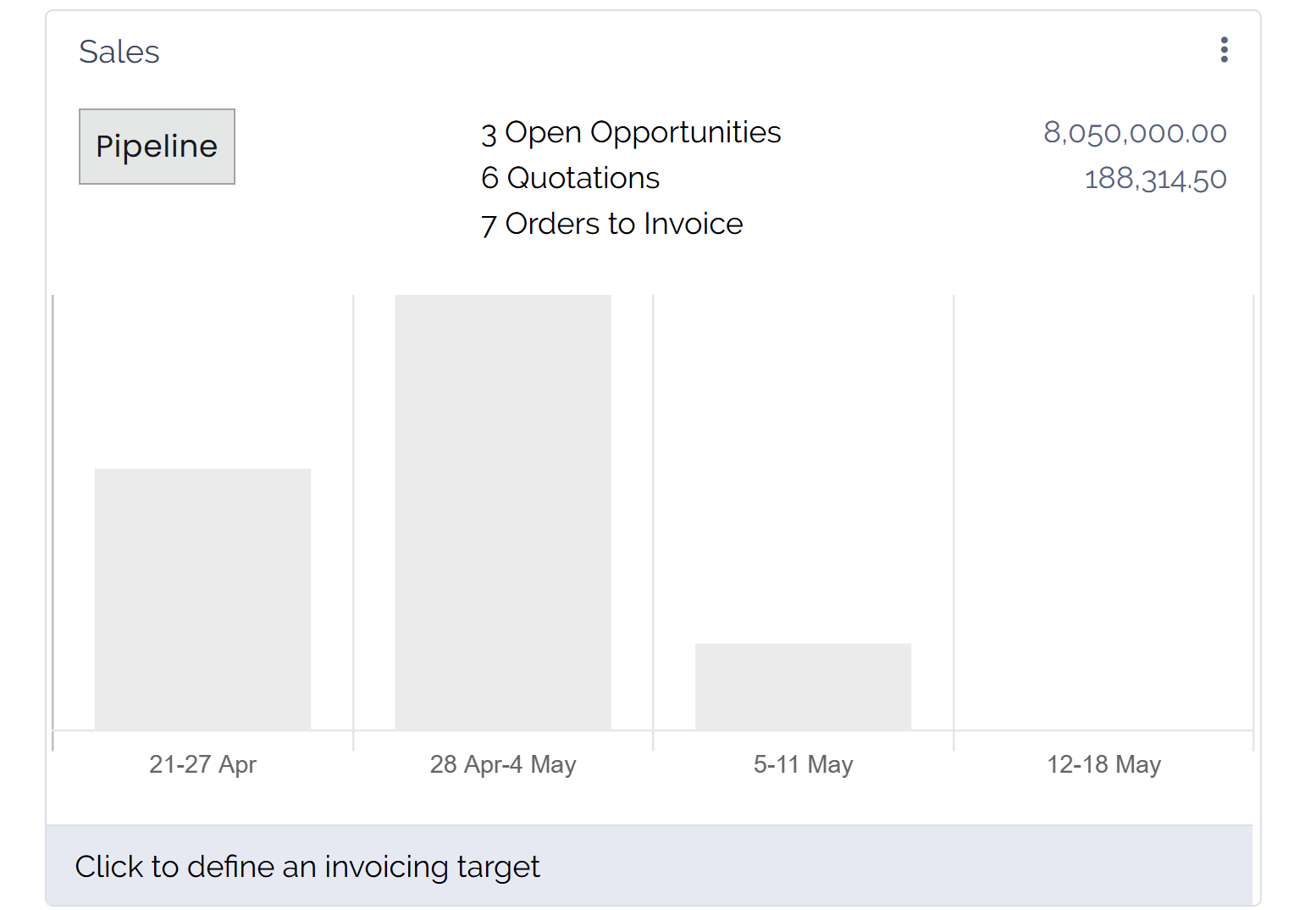Image resolution: width=1316 pixels, height=910 pixels.
Task: Click the 188,314.50 quotation total
Action: click(1155, 179)
